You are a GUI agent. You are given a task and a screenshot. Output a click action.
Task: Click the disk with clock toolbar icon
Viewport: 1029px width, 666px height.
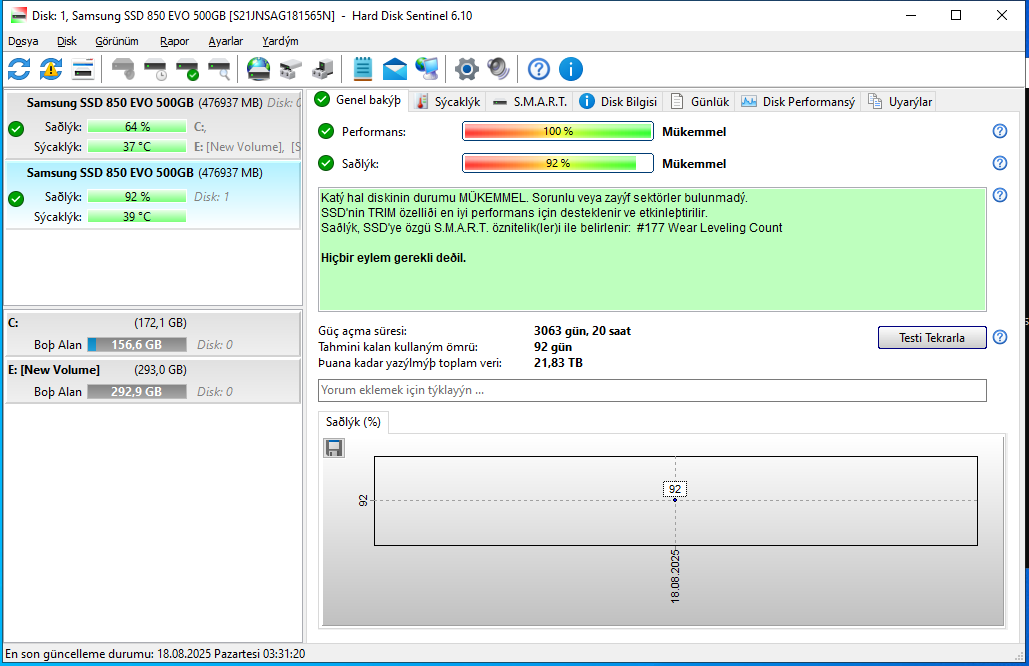[156, 69]
